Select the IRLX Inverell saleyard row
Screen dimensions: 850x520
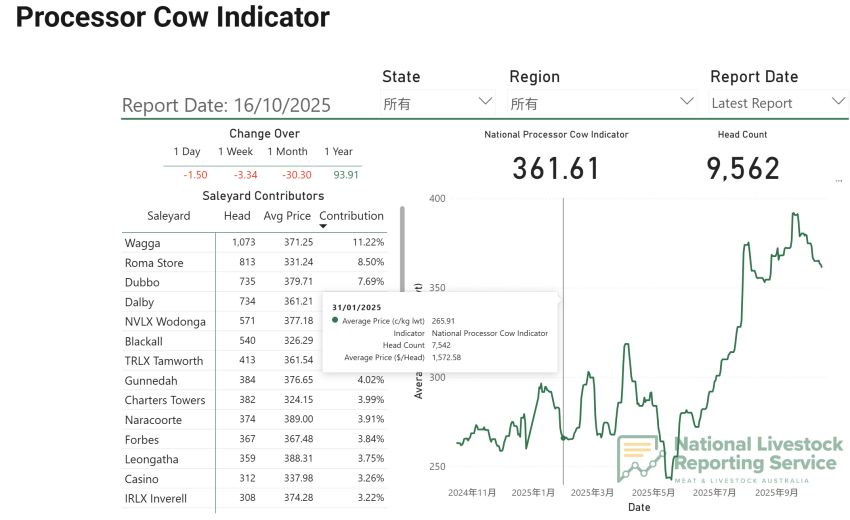click(x=155, y=498)
